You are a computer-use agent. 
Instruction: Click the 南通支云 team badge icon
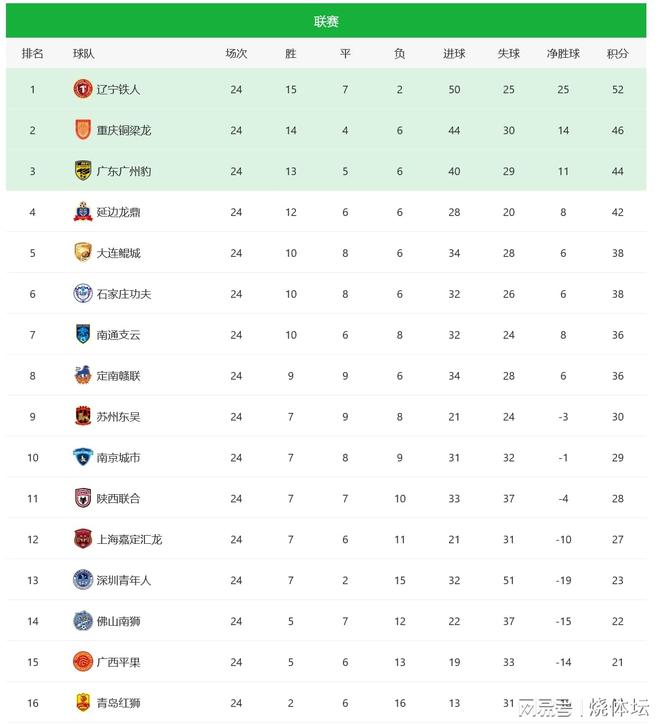click(82, 335)
